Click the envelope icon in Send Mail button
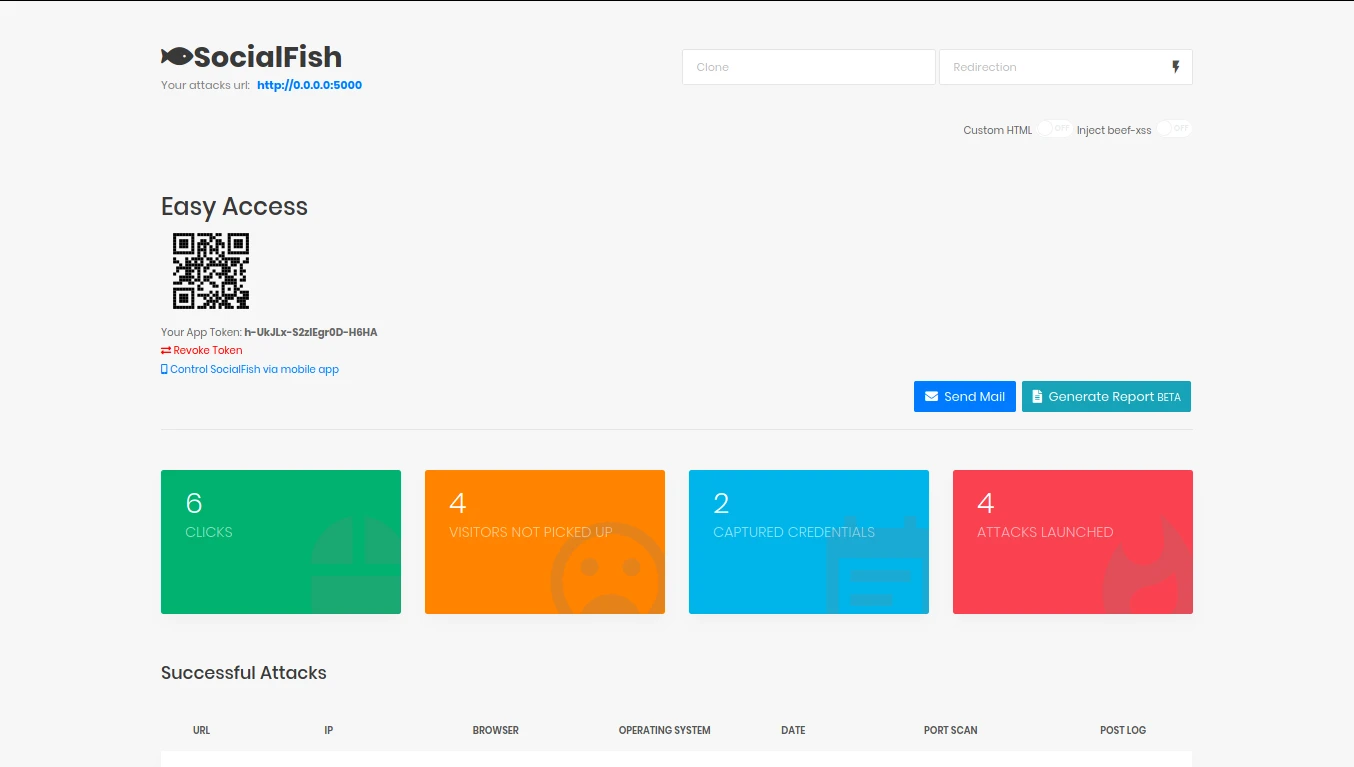The image size is (1354, 767). (933, 396)
